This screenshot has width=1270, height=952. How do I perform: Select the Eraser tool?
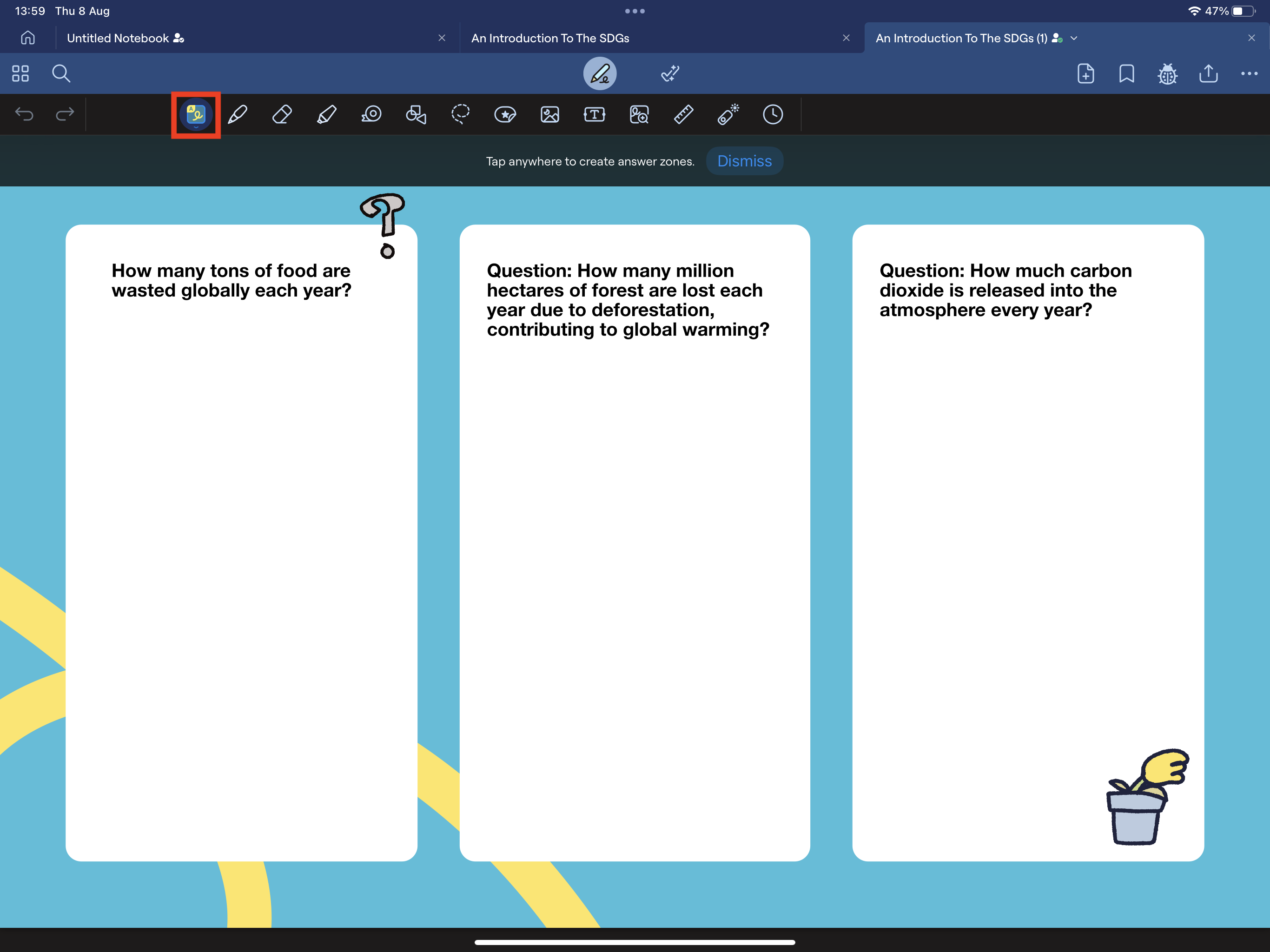point(282,114)
